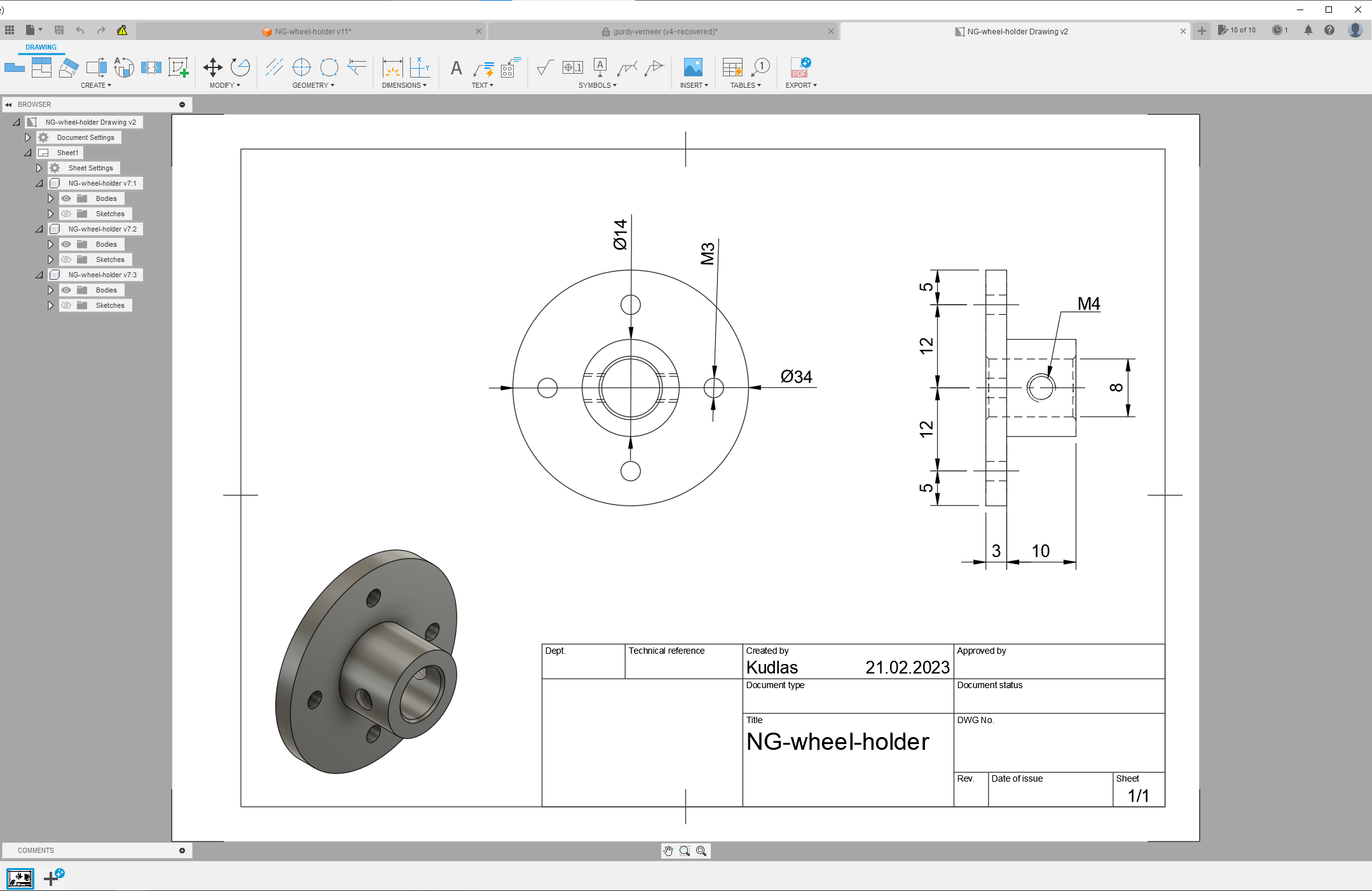Hide Bodies under NG-wheel-holder v7:1
The height and width of the screenshot is (891, 1372).
click(66, 198)
